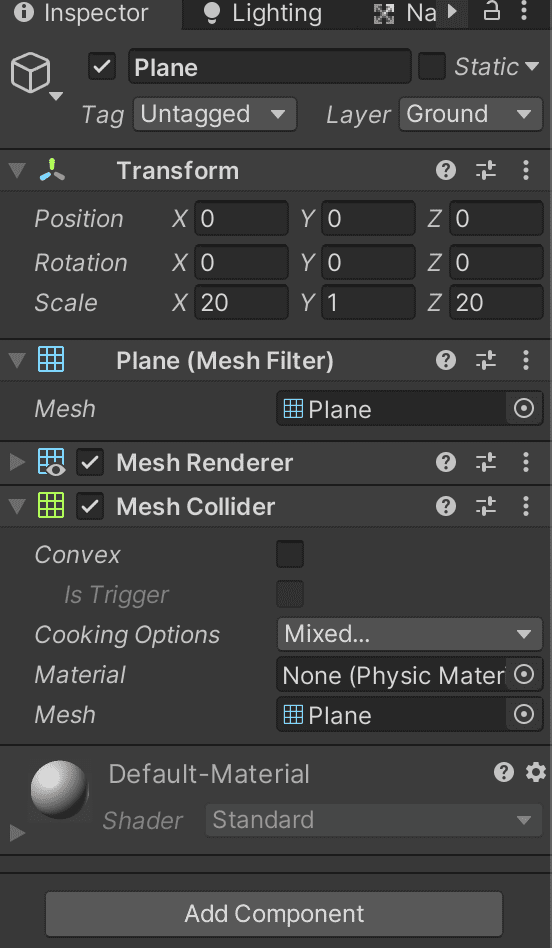Open Physic Material object picker circle

coord(524,675)
